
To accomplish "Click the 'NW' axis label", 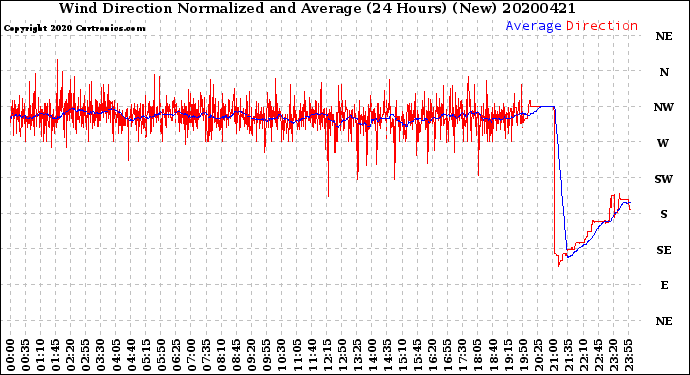I will (664, 107).
